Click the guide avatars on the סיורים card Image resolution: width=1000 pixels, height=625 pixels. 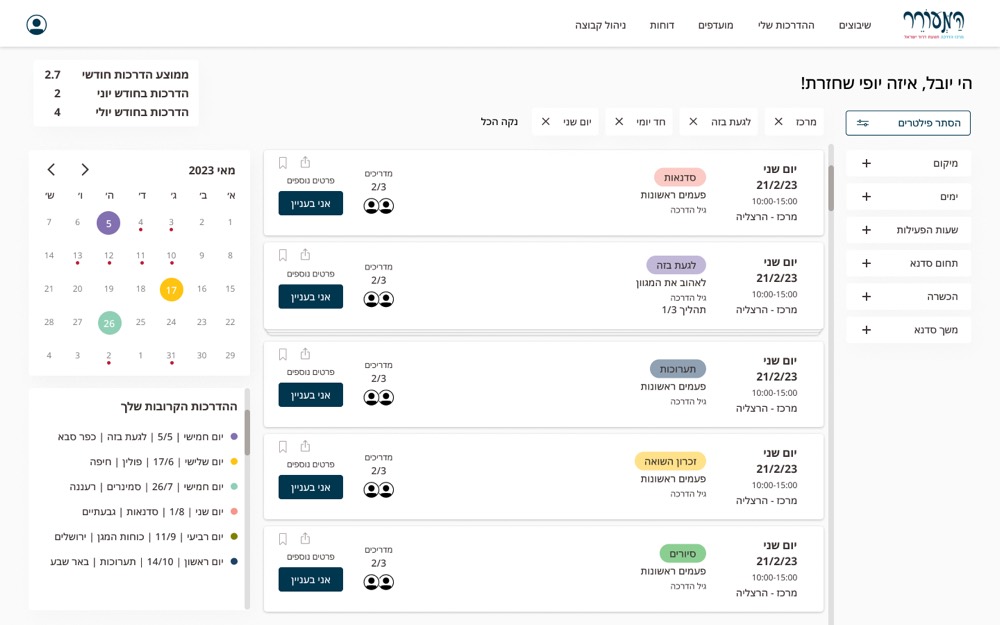click(379, 582)
